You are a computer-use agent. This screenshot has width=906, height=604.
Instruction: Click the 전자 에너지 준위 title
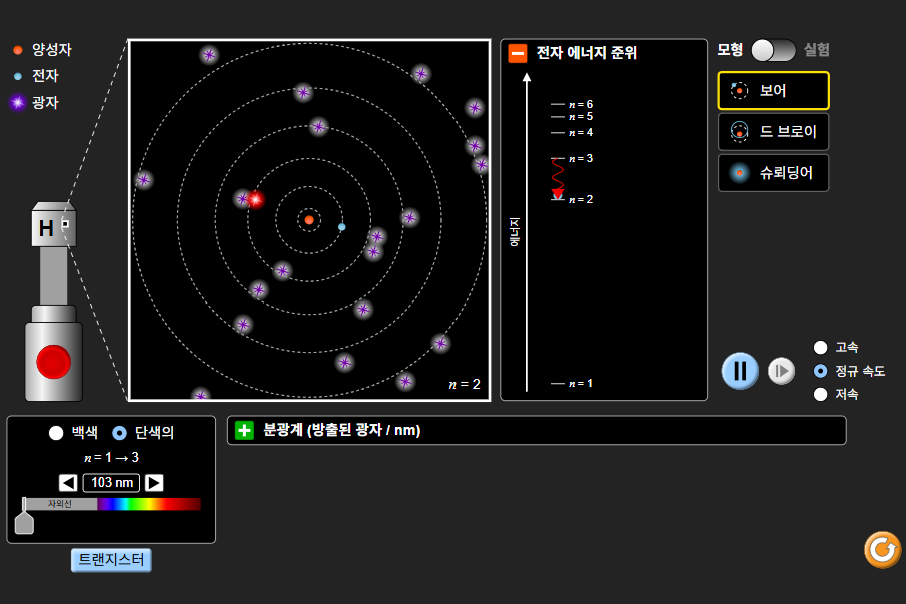586,53
